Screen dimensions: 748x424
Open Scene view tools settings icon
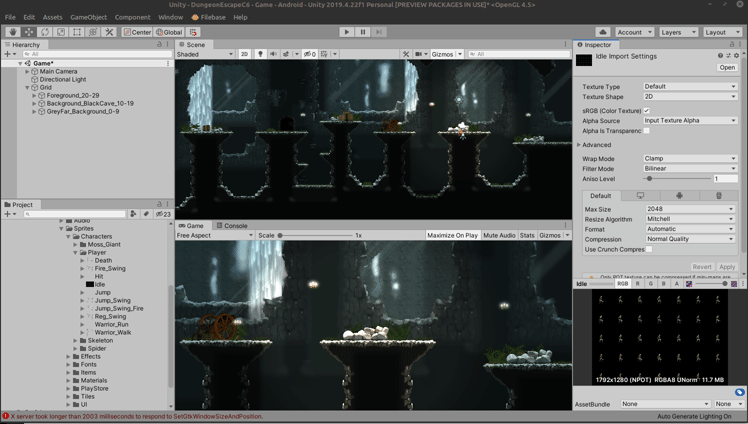(406, 54)
